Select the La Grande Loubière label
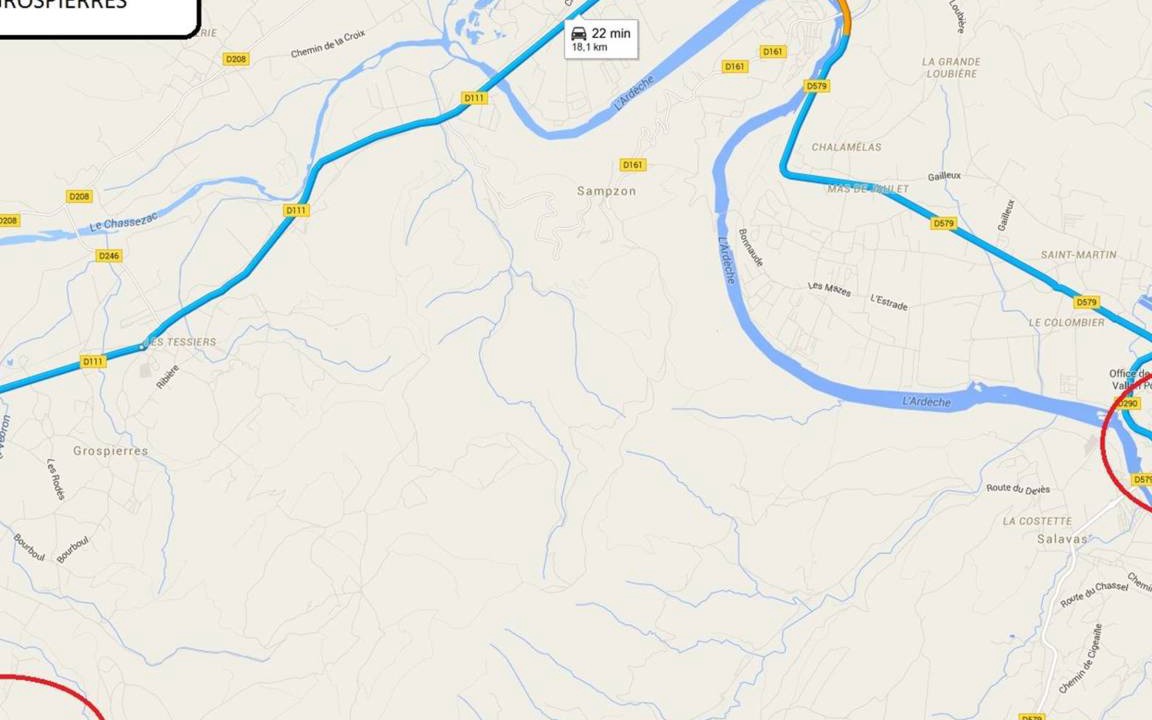The width and height of the screenshot is (1152, 720). tap(951, 68)
